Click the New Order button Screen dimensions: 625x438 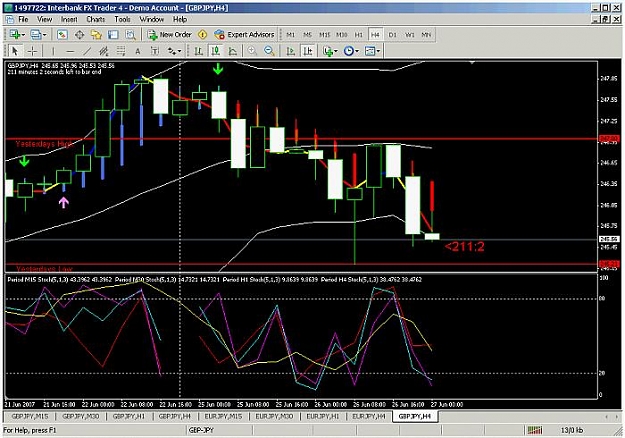170,35
